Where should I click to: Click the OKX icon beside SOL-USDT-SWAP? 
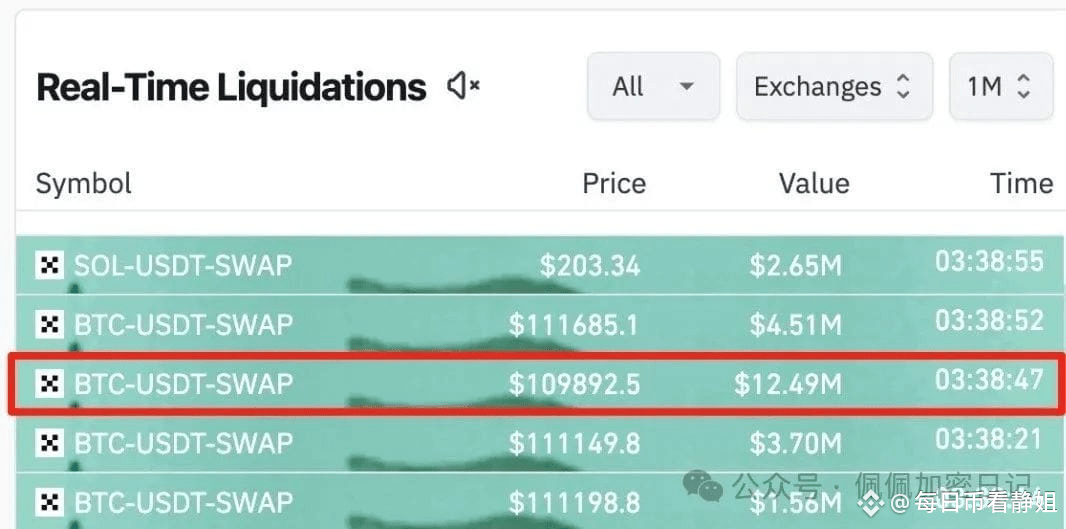[x=50, y=264]
